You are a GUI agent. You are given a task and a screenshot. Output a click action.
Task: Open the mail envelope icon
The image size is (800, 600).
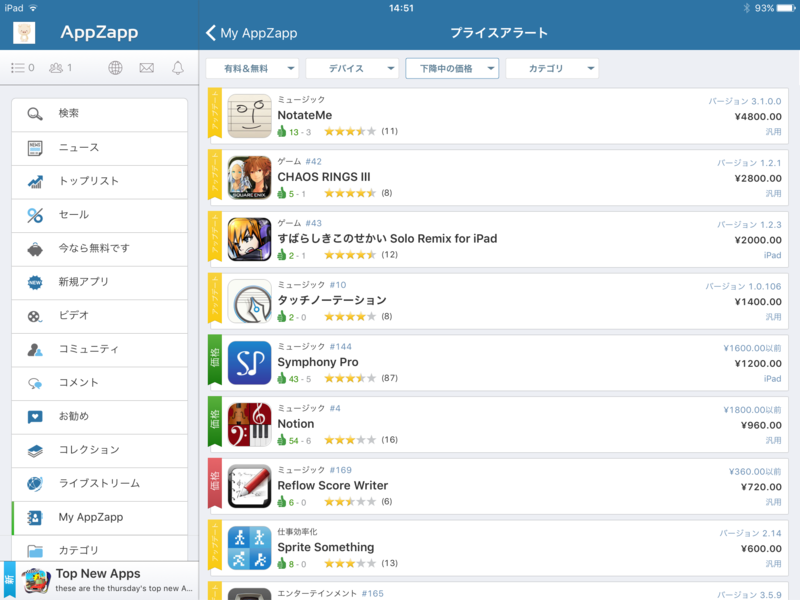pos(147,68)
